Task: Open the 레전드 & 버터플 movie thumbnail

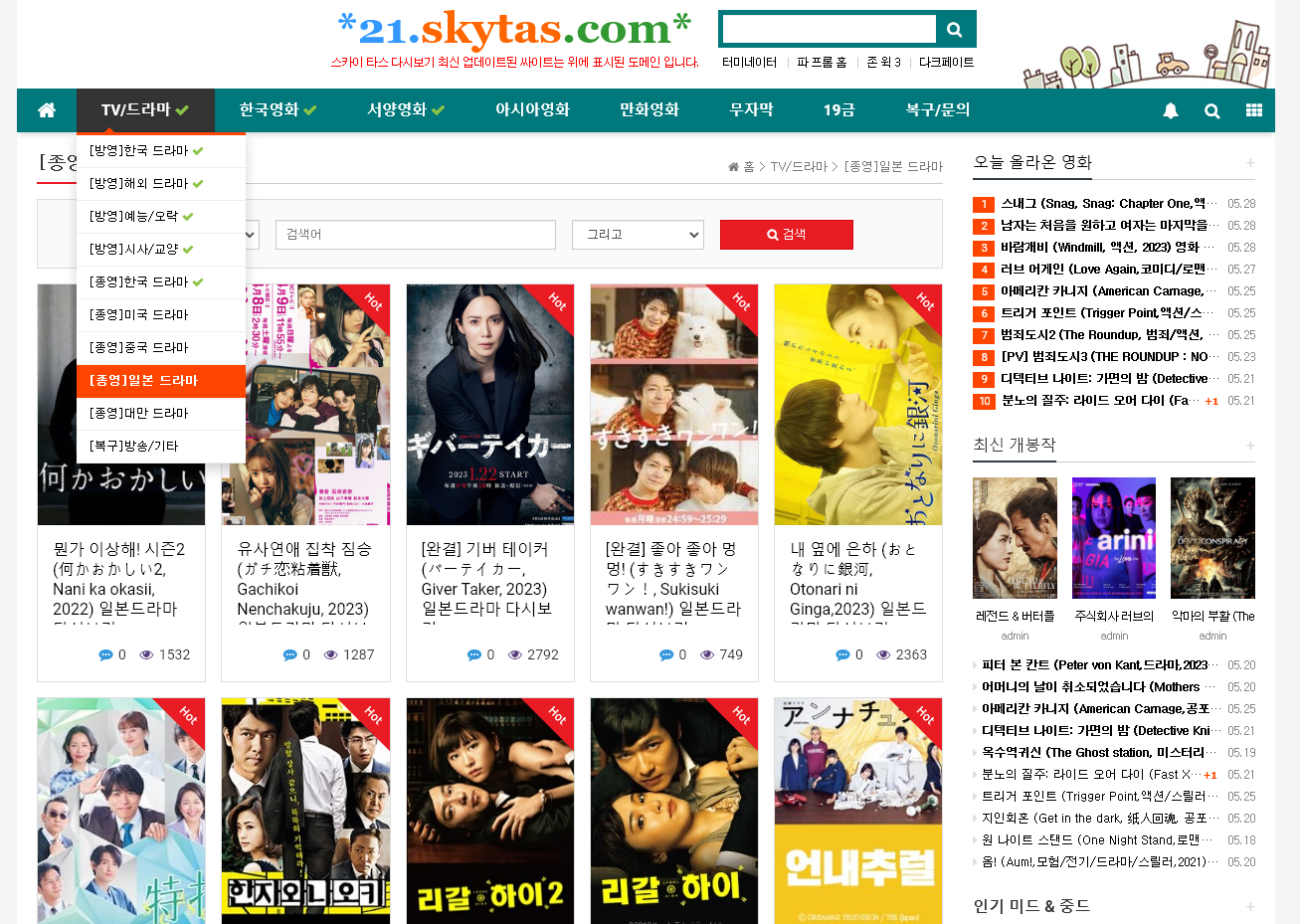Action: tap(1015, 538)
